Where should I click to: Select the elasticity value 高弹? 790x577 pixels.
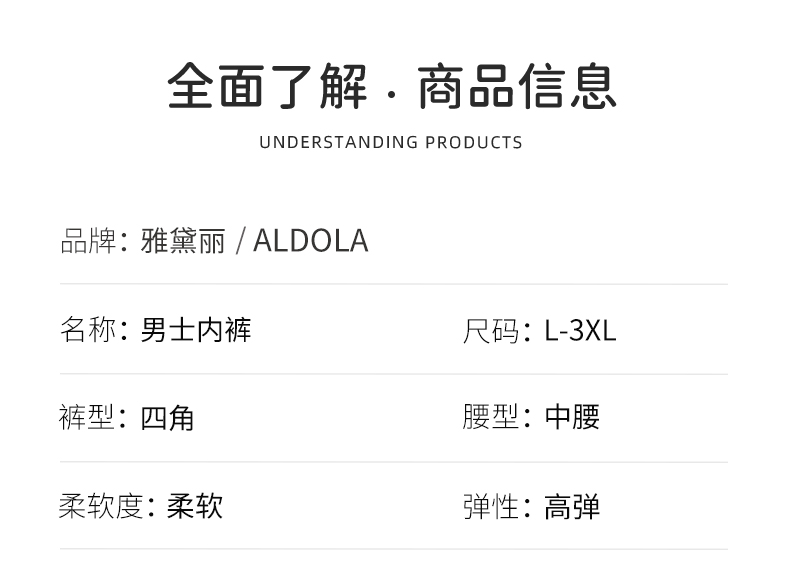pos(572,506)
